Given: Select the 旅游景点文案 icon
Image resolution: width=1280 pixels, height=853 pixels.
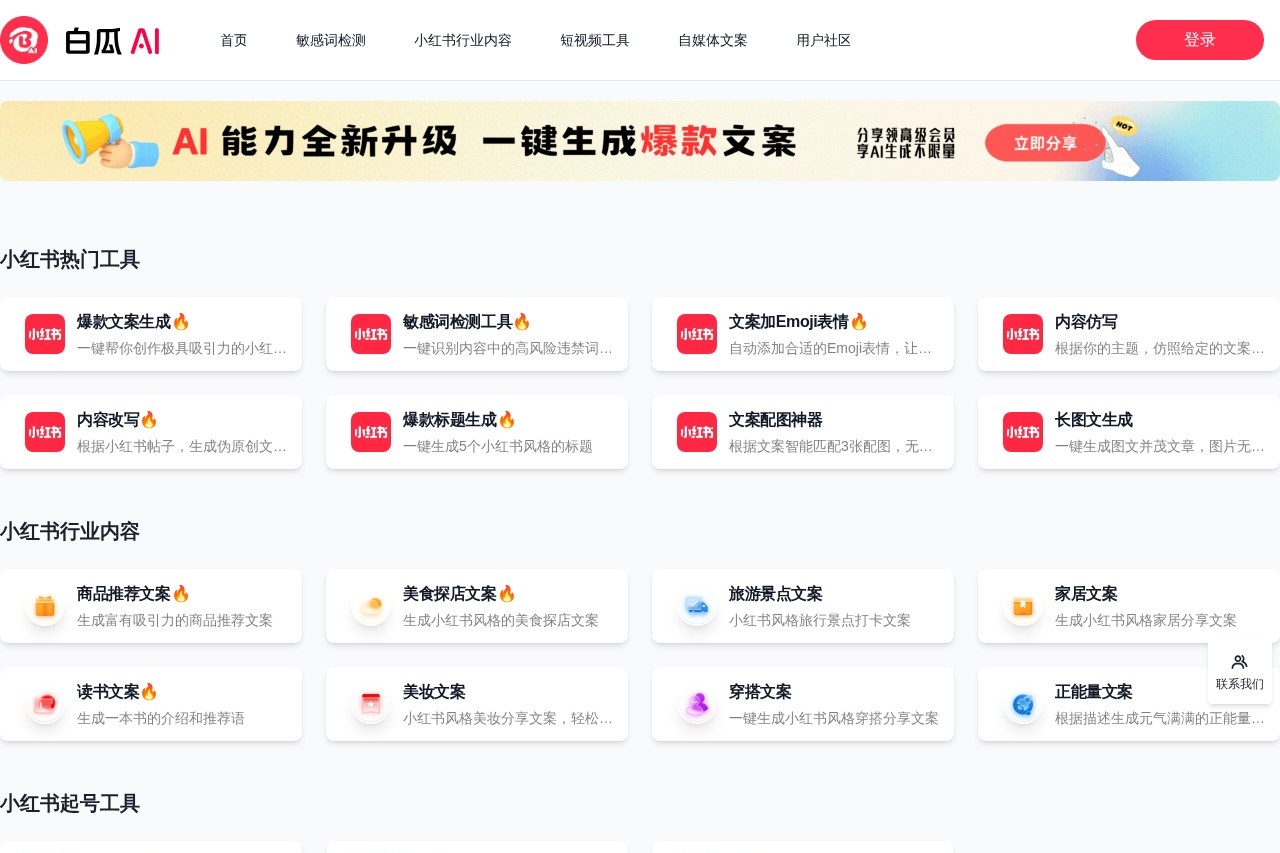Looking at the screenshot, I should [x=697, y=606].
